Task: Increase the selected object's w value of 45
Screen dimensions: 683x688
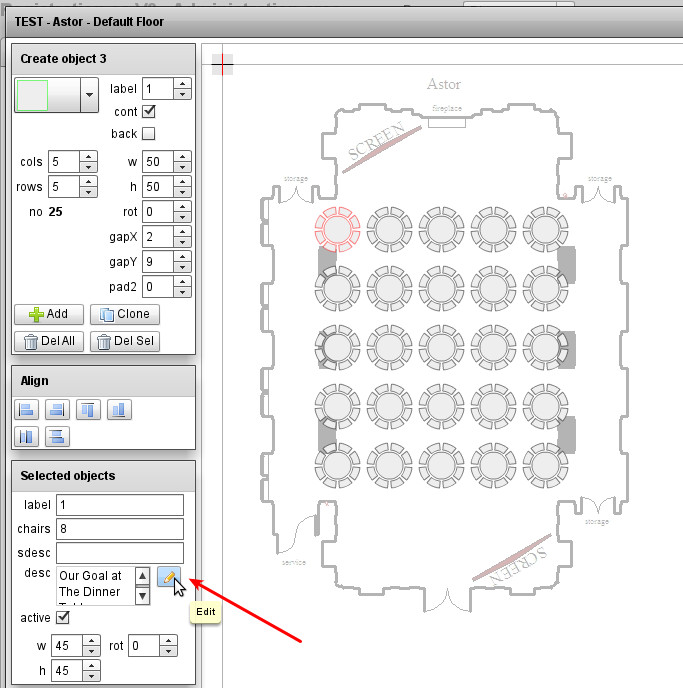Action: [x=91, y=640]
